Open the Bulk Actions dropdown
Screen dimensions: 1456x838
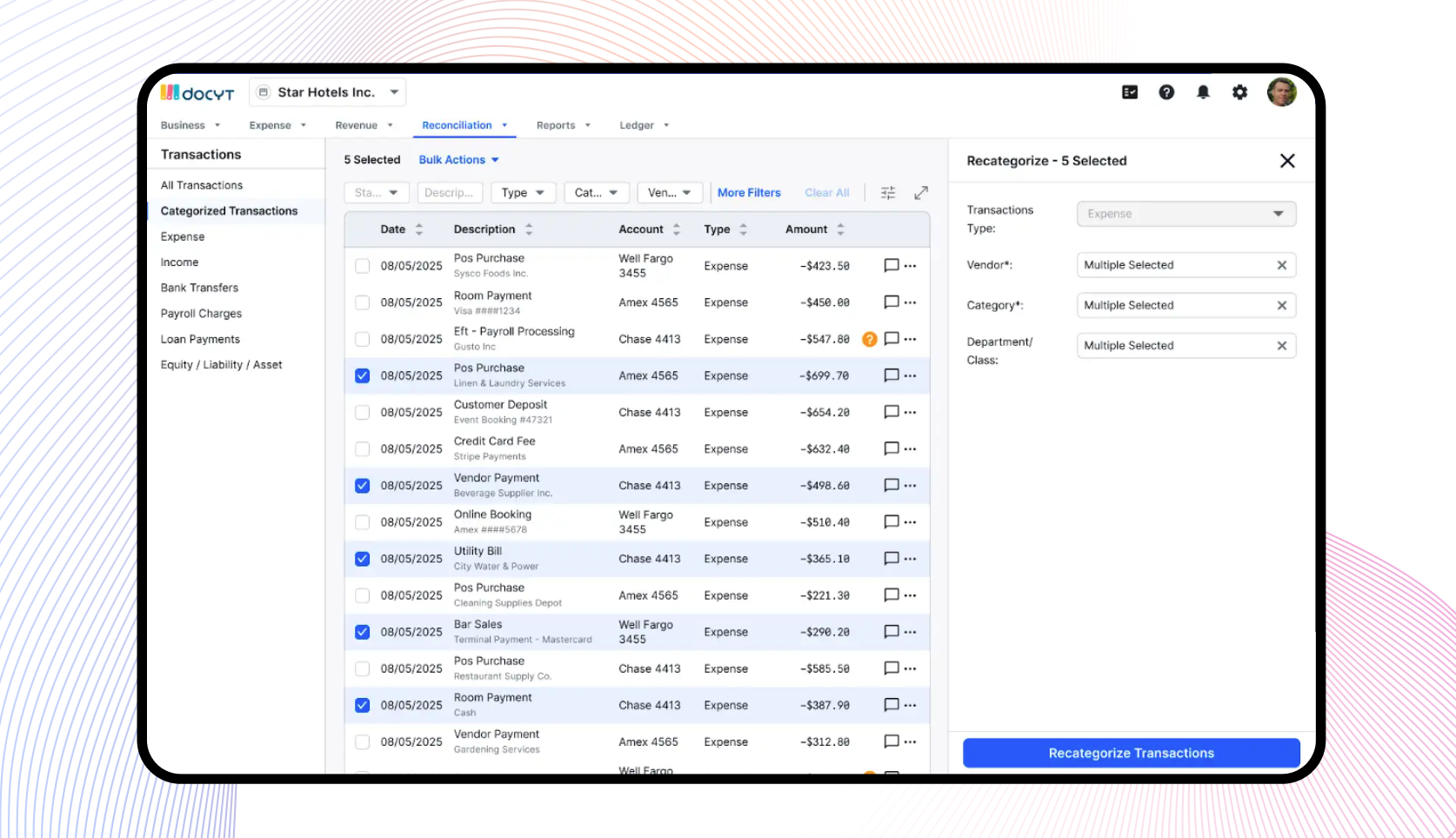tap(458, 160)
